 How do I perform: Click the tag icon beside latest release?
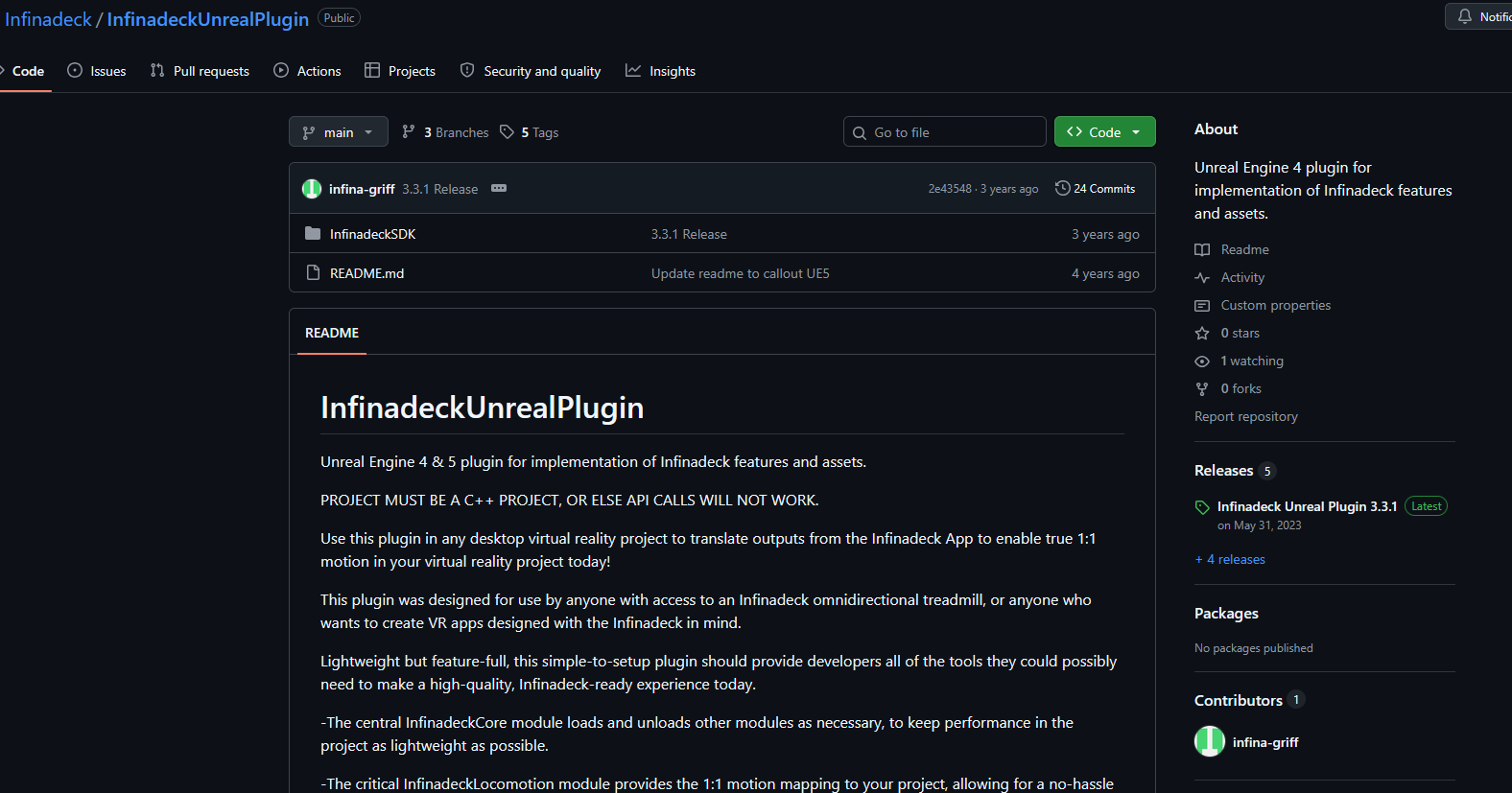pyautogui.click(x=1202, y=507)
